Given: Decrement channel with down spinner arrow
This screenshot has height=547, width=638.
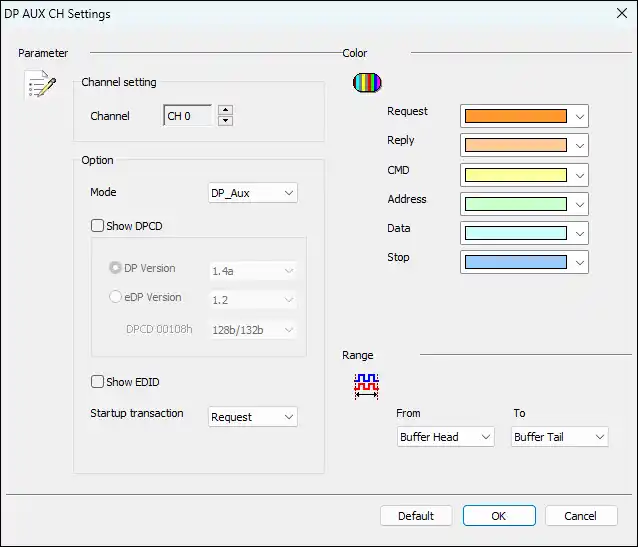Looking at the screenshot, I should click(x=225, y=121).
